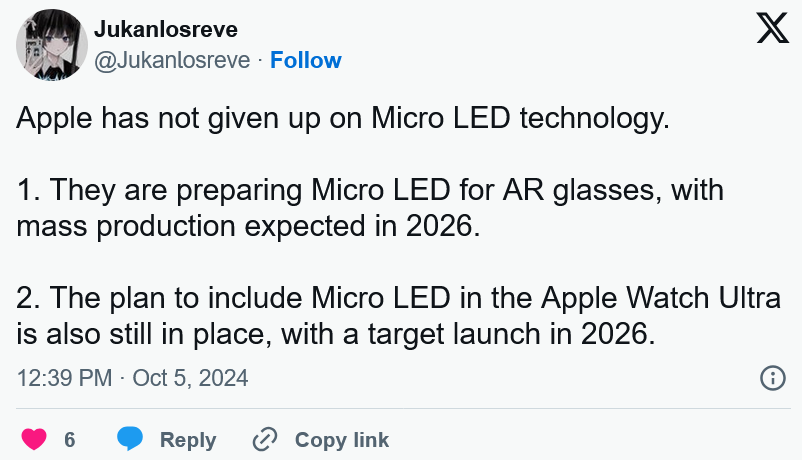Image resolution: width=802 pixels, height=460 pixels.
Task: Open Jukanlosreve's profile avatar picture
Action: 52,45
